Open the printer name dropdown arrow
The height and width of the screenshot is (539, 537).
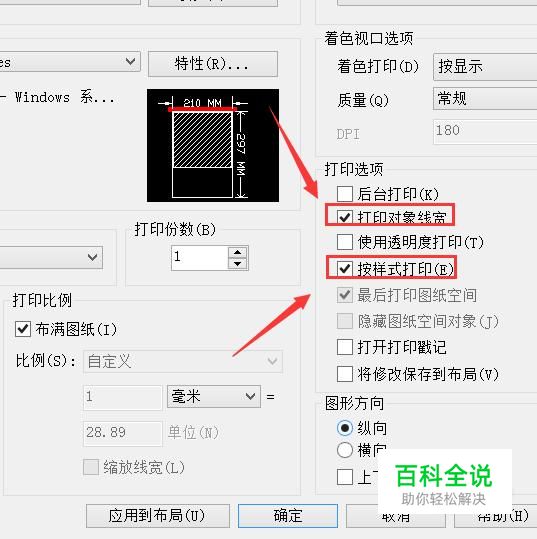[130, 62]
